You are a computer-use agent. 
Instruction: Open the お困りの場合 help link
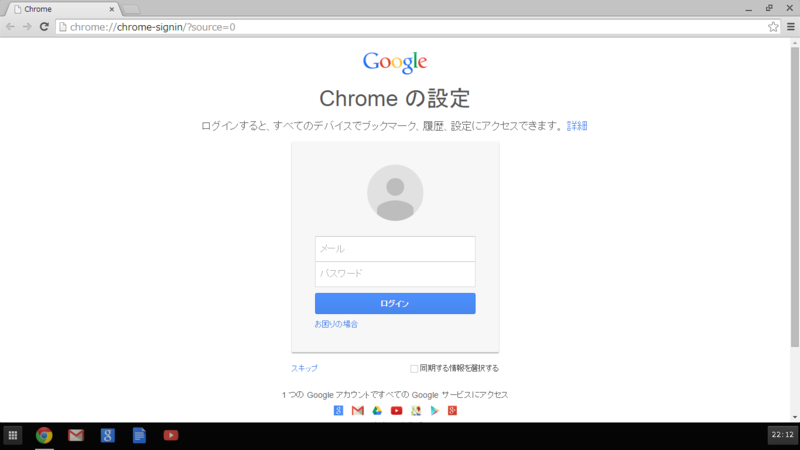tap(336, 324)
